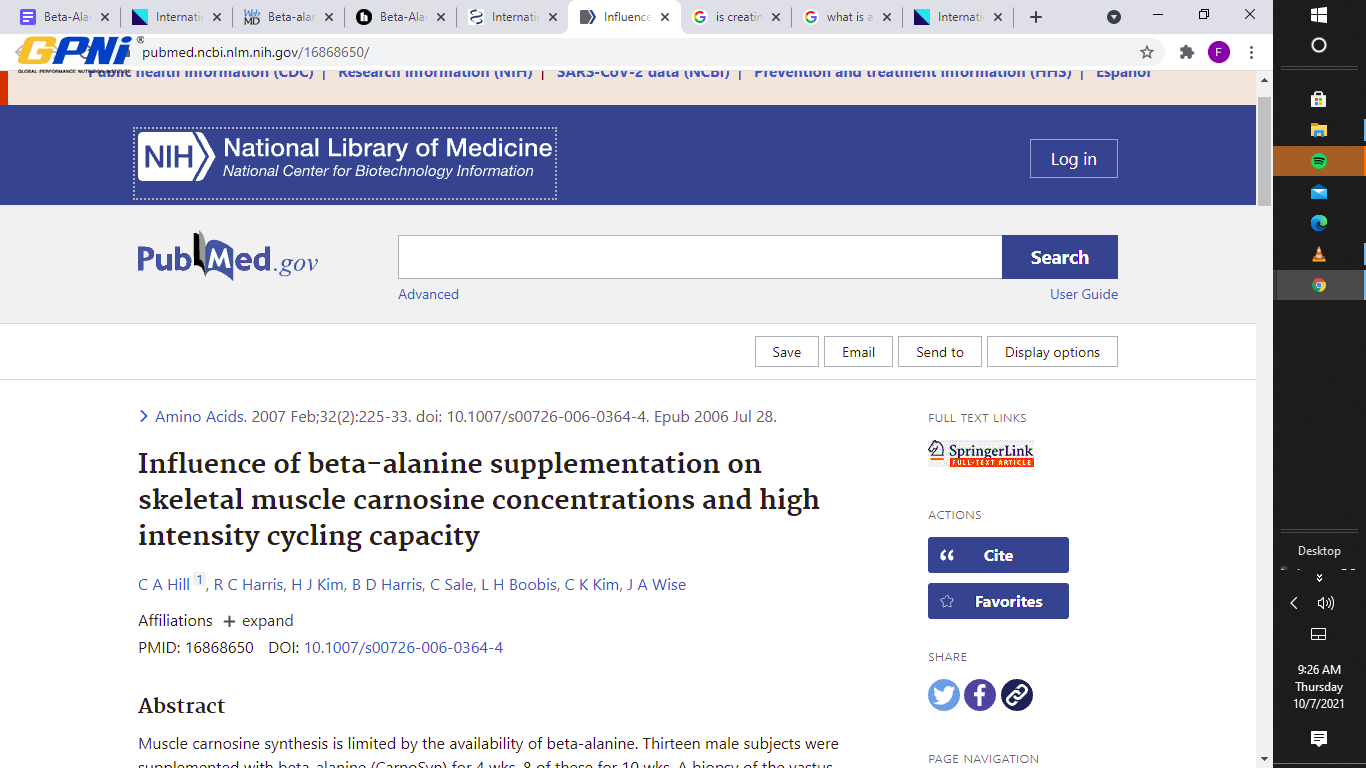
Task: Open Chrome extensions puzzle icon
Action: pos(1187,52)
